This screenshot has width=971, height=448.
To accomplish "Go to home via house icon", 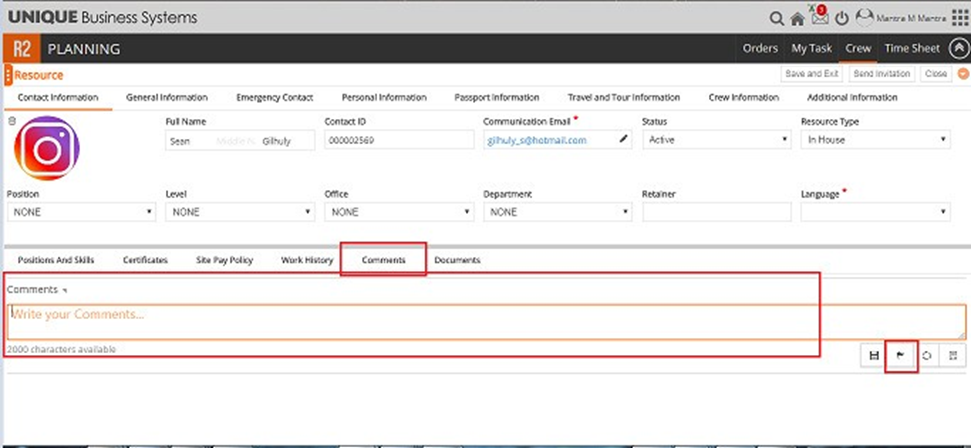I will (797, 19).
